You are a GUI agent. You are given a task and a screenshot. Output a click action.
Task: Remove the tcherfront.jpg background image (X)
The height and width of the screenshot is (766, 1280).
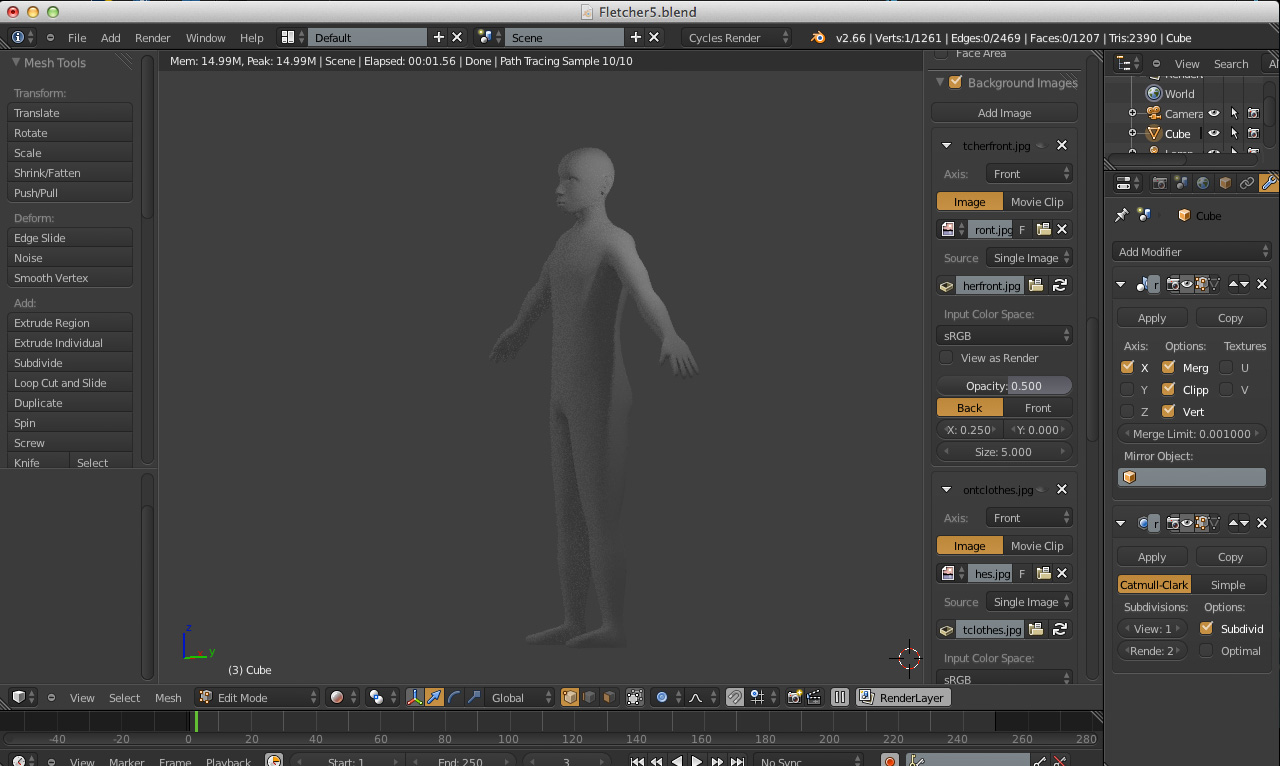tap(1062, 145)
